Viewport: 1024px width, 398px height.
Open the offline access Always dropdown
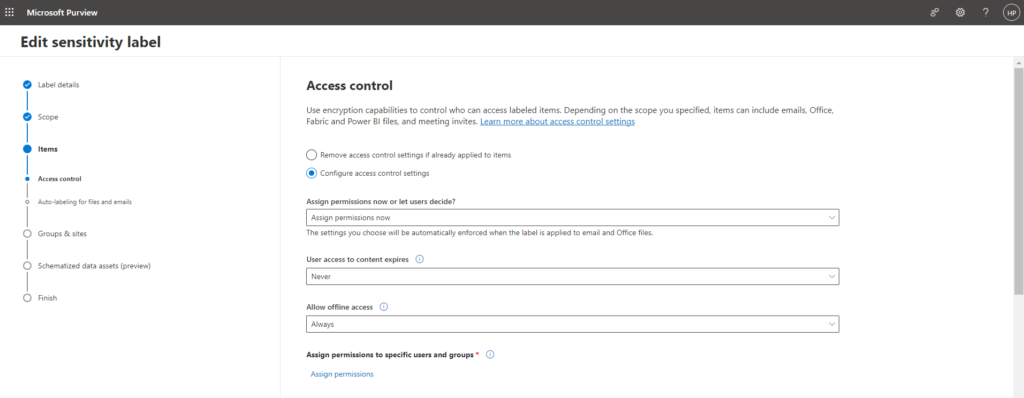coord(572,324)
